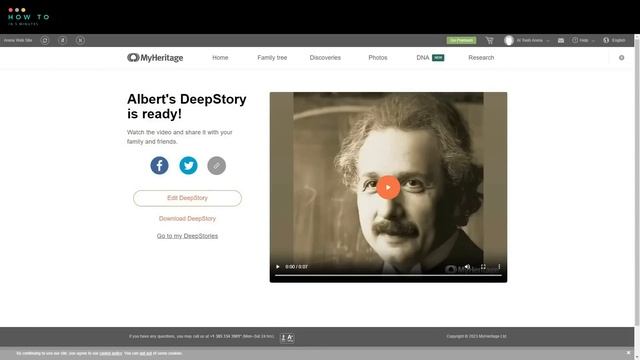Open the Family tree menu
The height and width of the screenshot is (360, 640).
click(272, 58)
